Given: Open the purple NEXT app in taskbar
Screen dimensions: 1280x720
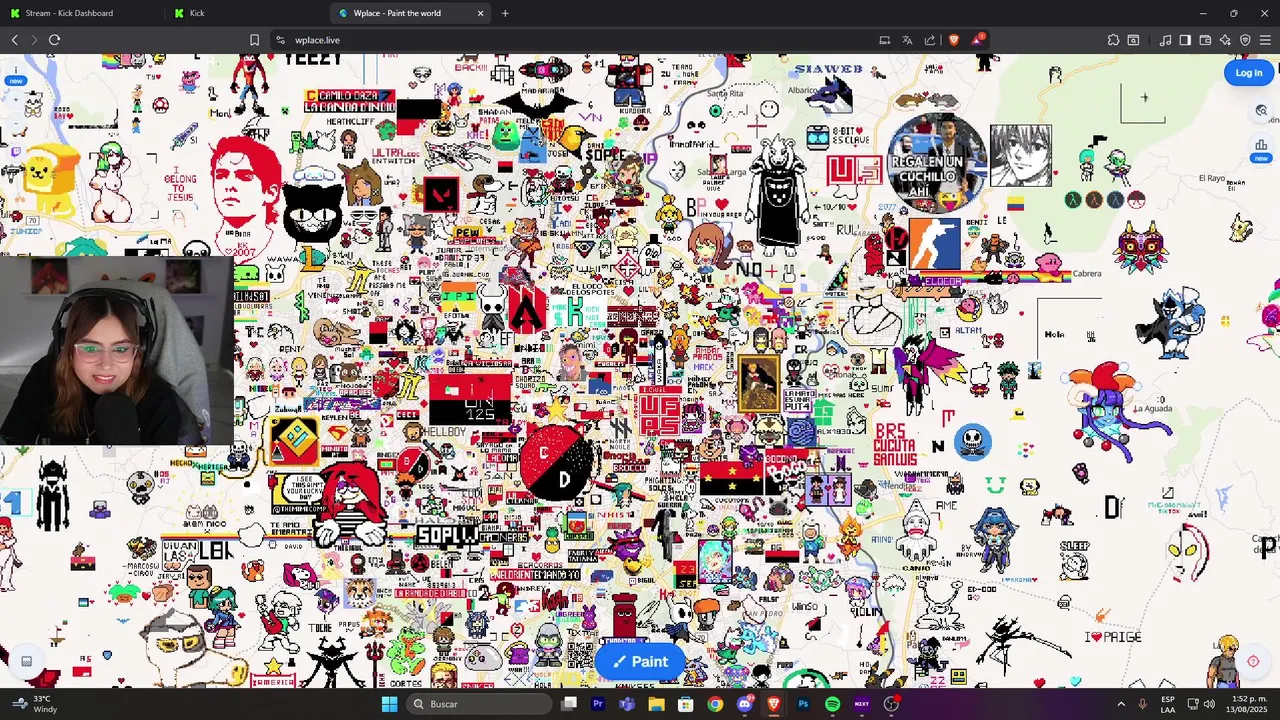Looking at the screenshot, I should pos(862,704).
